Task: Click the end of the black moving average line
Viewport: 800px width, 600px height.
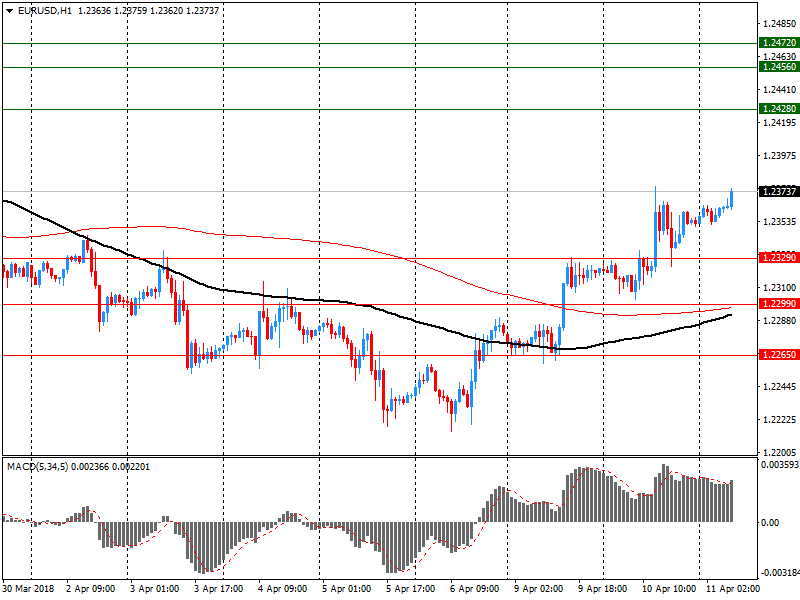Action: tap(731, 315)
